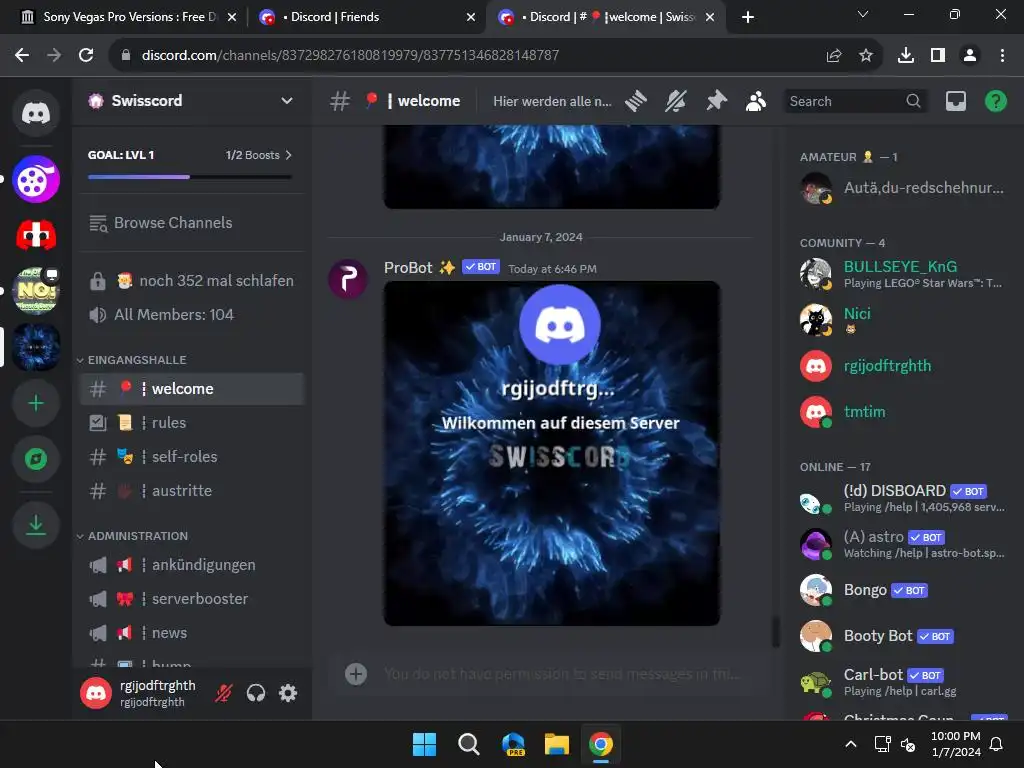Open the austritte channel
Viewport: 1024px width, 768px height.
click(192, 490)
